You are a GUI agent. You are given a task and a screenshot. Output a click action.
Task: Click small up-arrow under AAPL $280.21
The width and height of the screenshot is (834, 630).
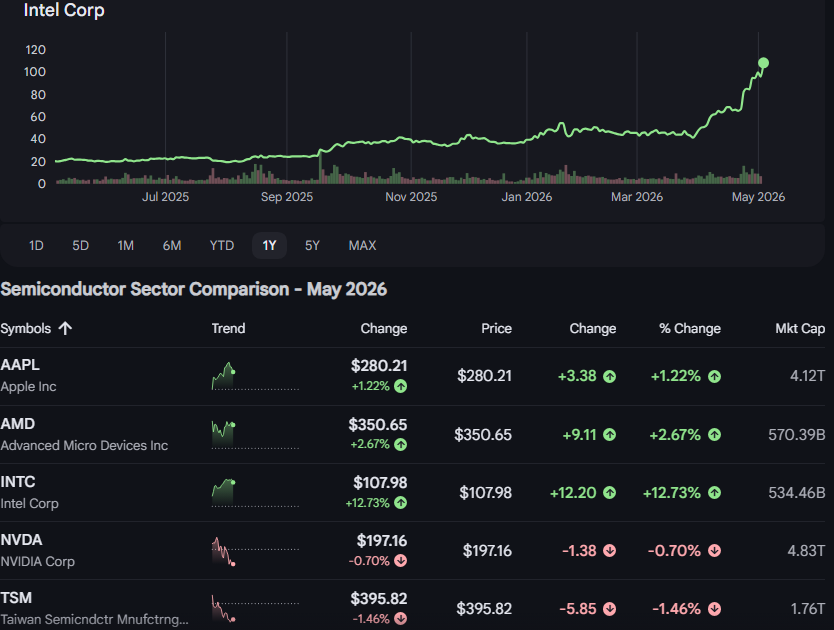[401, 386]
